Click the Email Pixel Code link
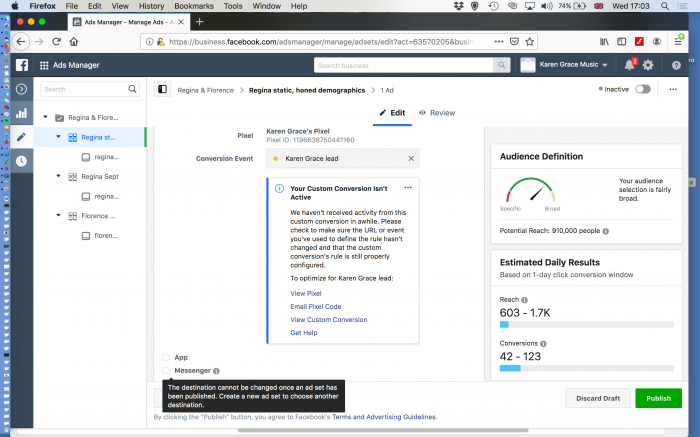The width and height of the screenshot is (700, 437). [x=316, y=307]
